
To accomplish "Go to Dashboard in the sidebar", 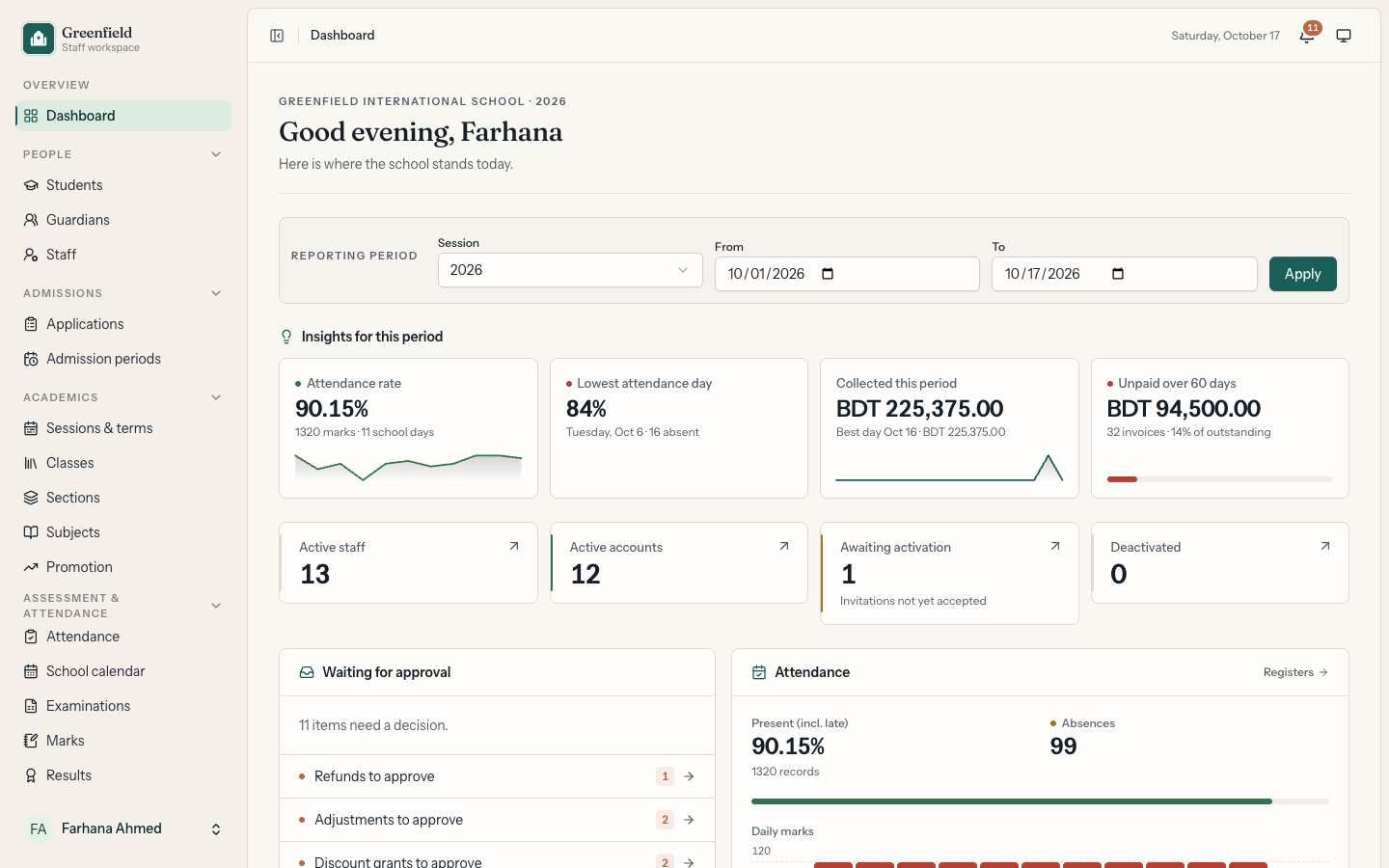I will pos(123,116).
